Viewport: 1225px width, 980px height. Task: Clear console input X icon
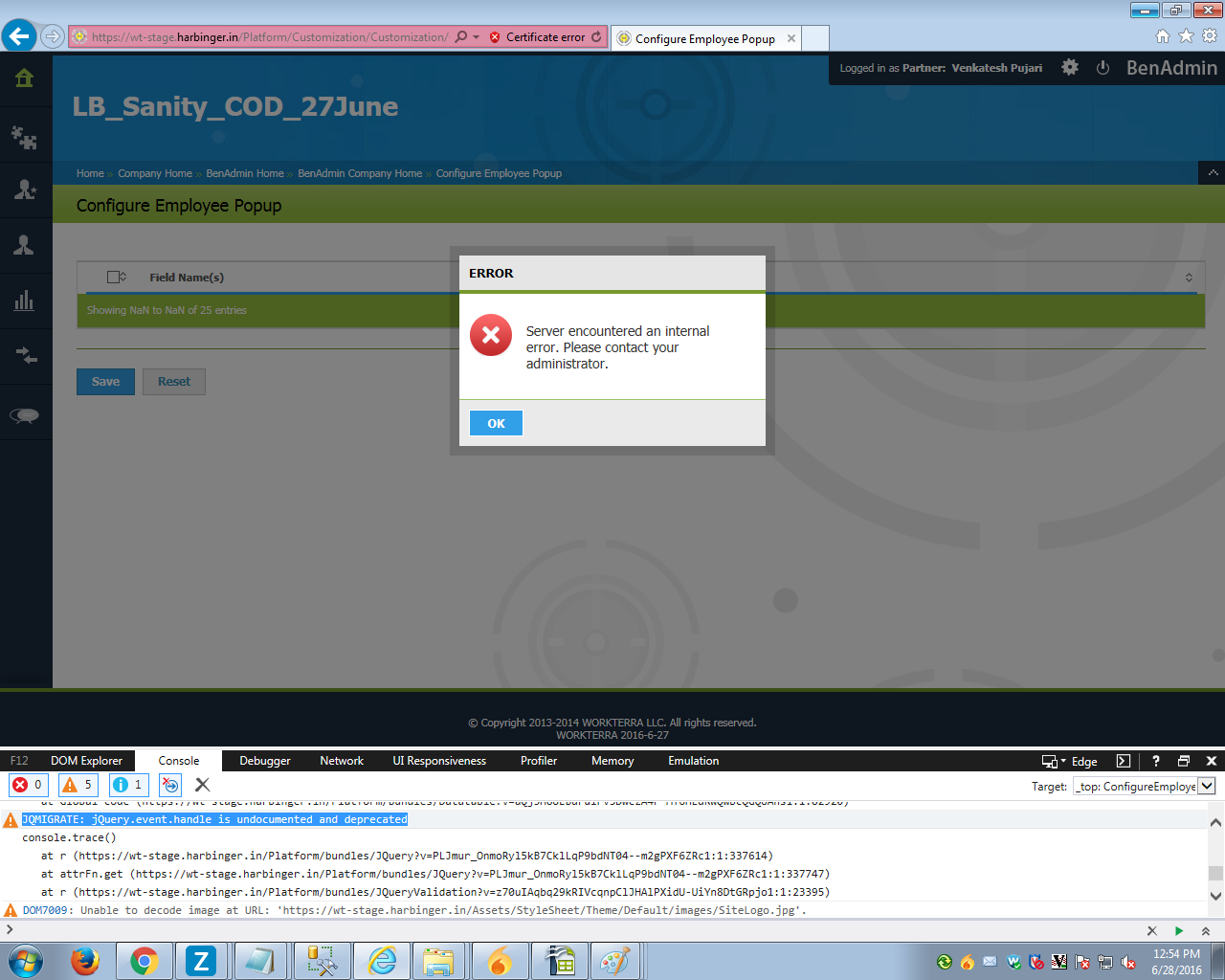point(1152,930)
